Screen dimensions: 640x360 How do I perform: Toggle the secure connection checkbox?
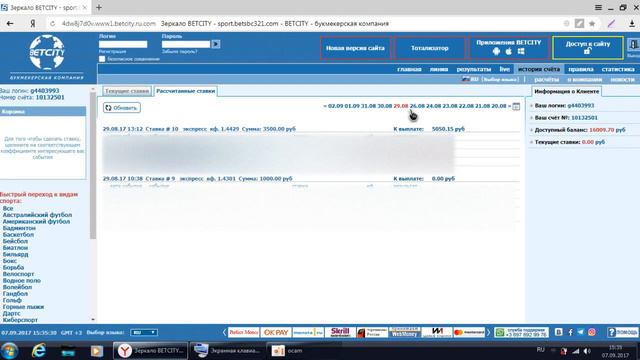102,59
